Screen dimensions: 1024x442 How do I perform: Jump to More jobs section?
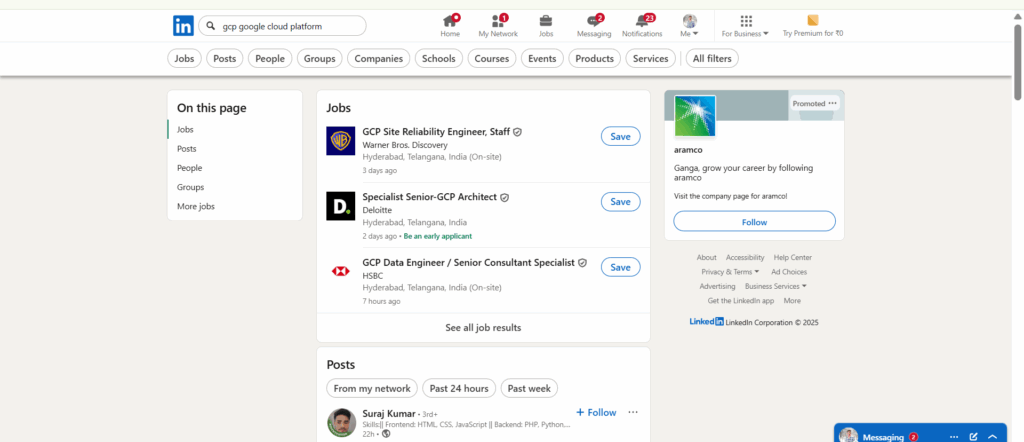pyautogui.click(x=196, y=206)
